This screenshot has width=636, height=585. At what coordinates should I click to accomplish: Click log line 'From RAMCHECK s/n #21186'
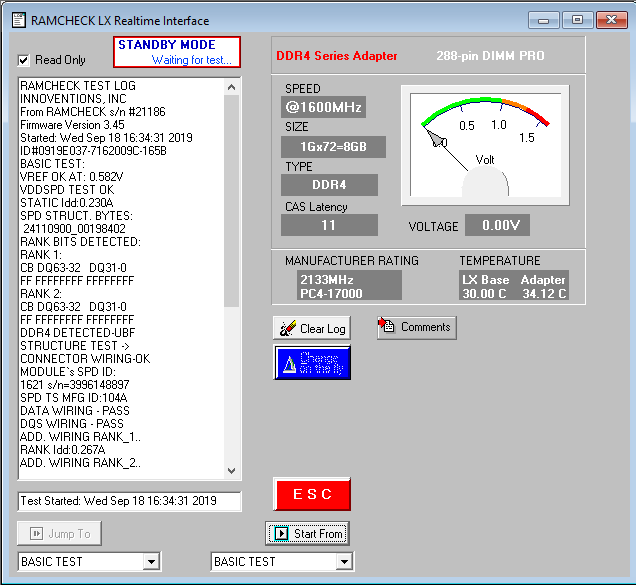[93, 112]
